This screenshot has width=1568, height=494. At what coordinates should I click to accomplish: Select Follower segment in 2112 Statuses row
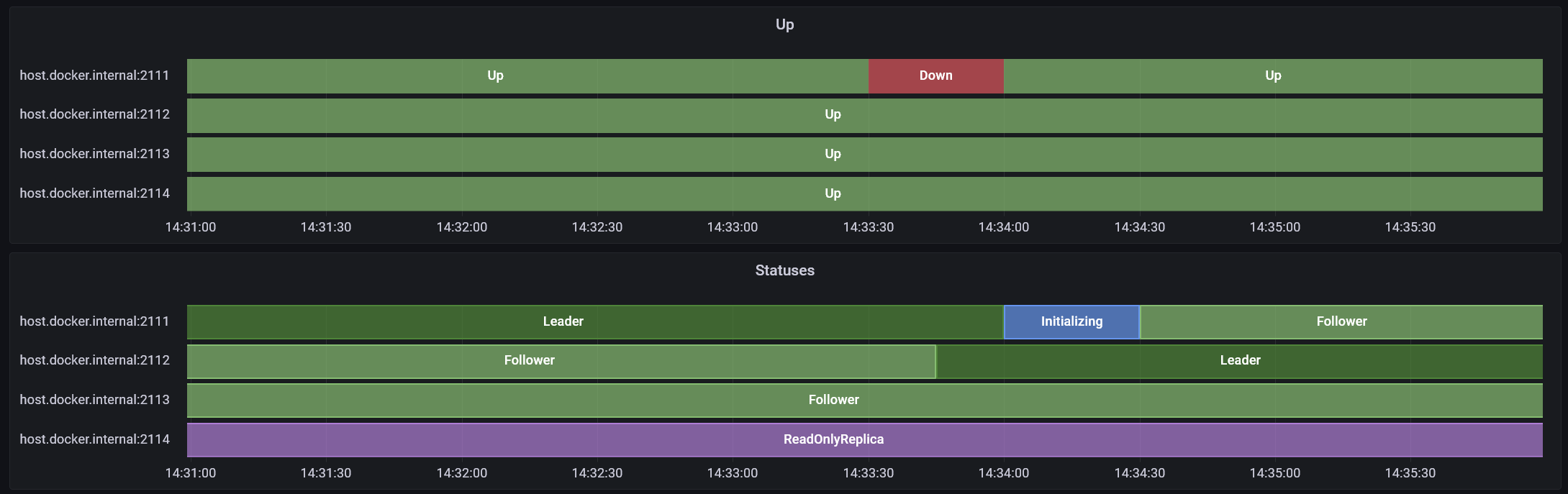tap(529, 361)
